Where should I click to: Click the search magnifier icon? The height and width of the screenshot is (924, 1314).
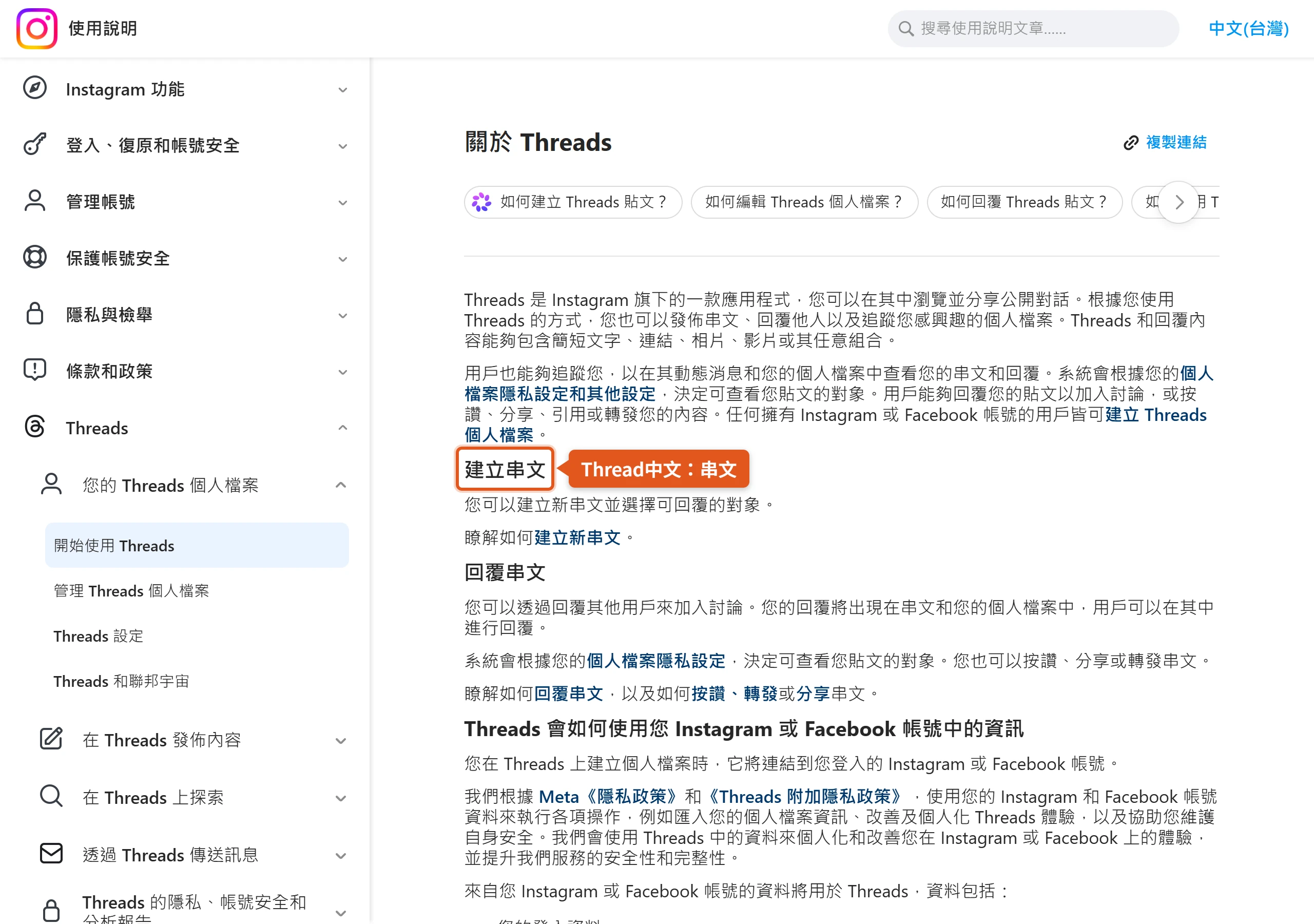(905, 29)
